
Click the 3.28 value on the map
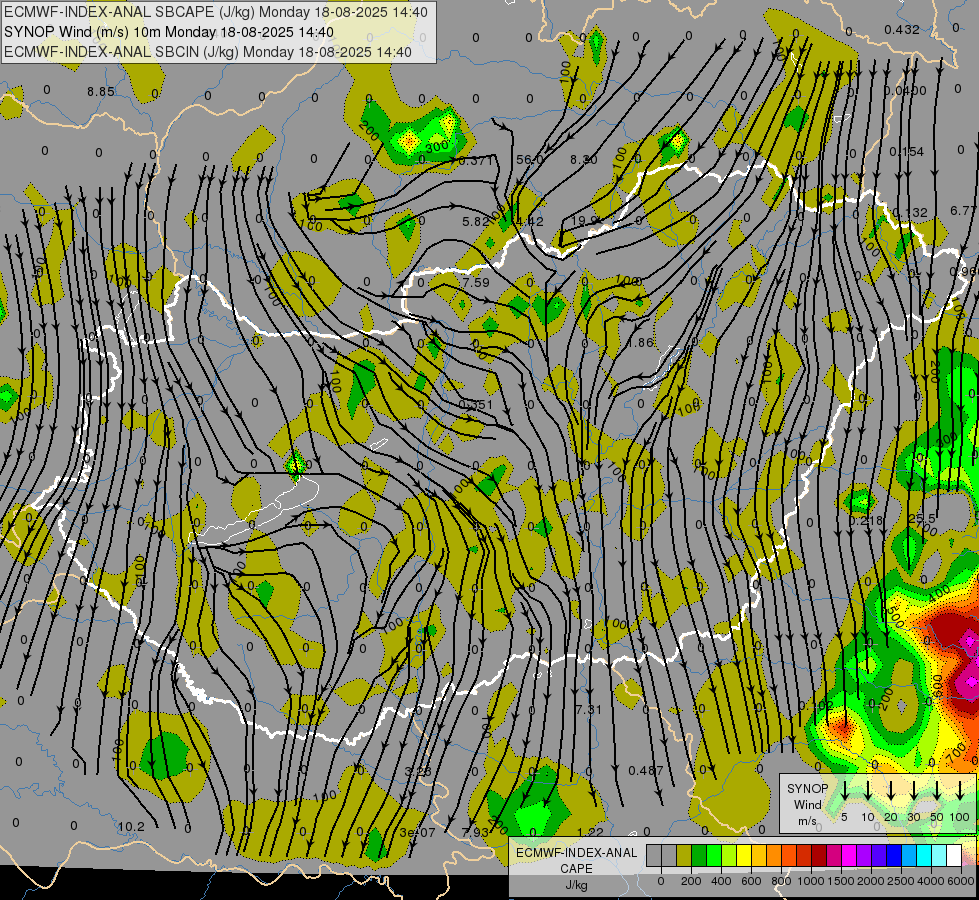coord(418,771)
